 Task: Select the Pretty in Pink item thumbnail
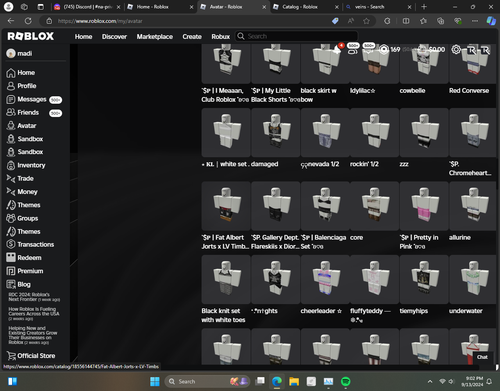[424, 206]
